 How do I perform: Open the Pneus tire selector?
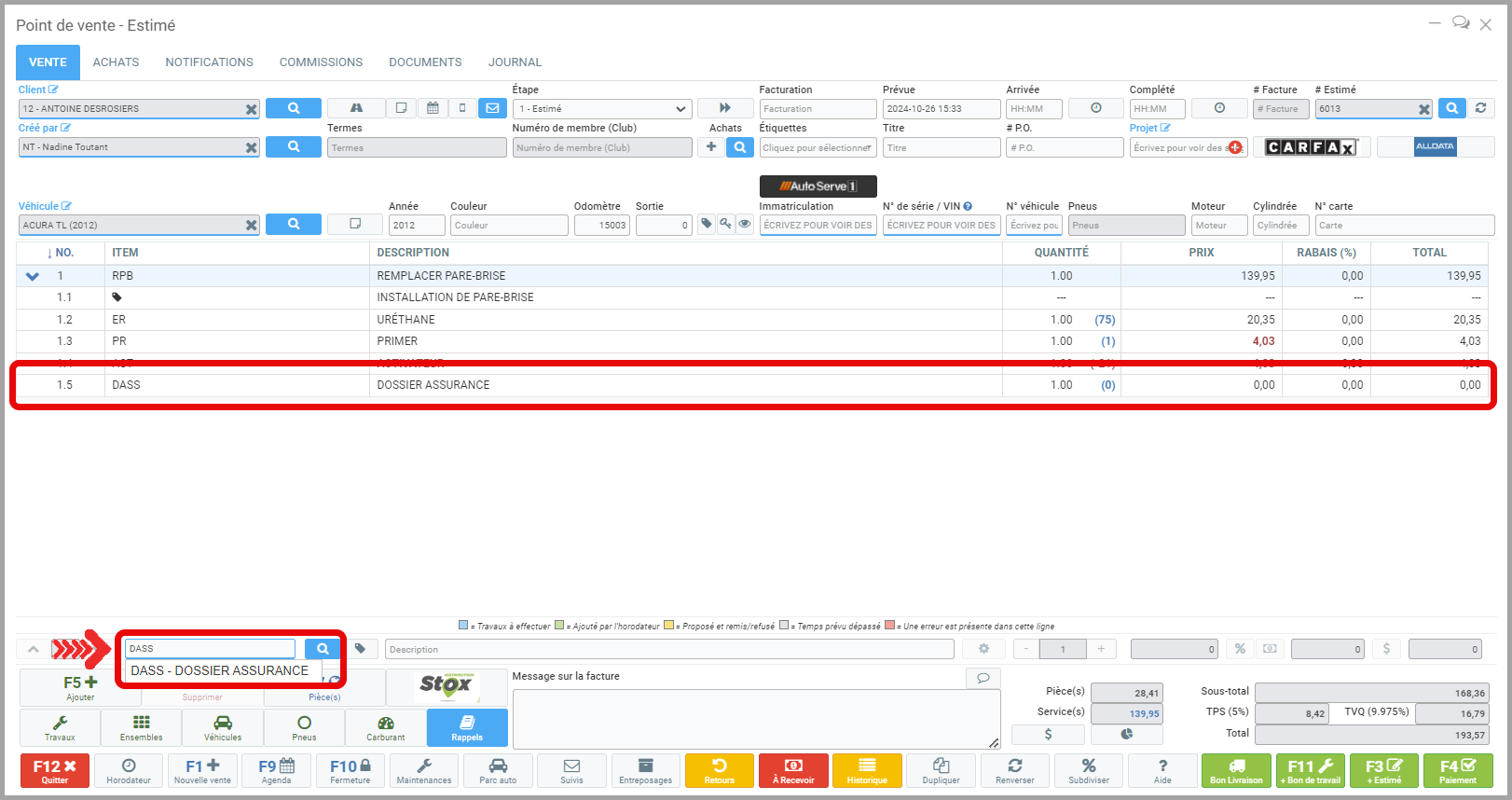304,727
